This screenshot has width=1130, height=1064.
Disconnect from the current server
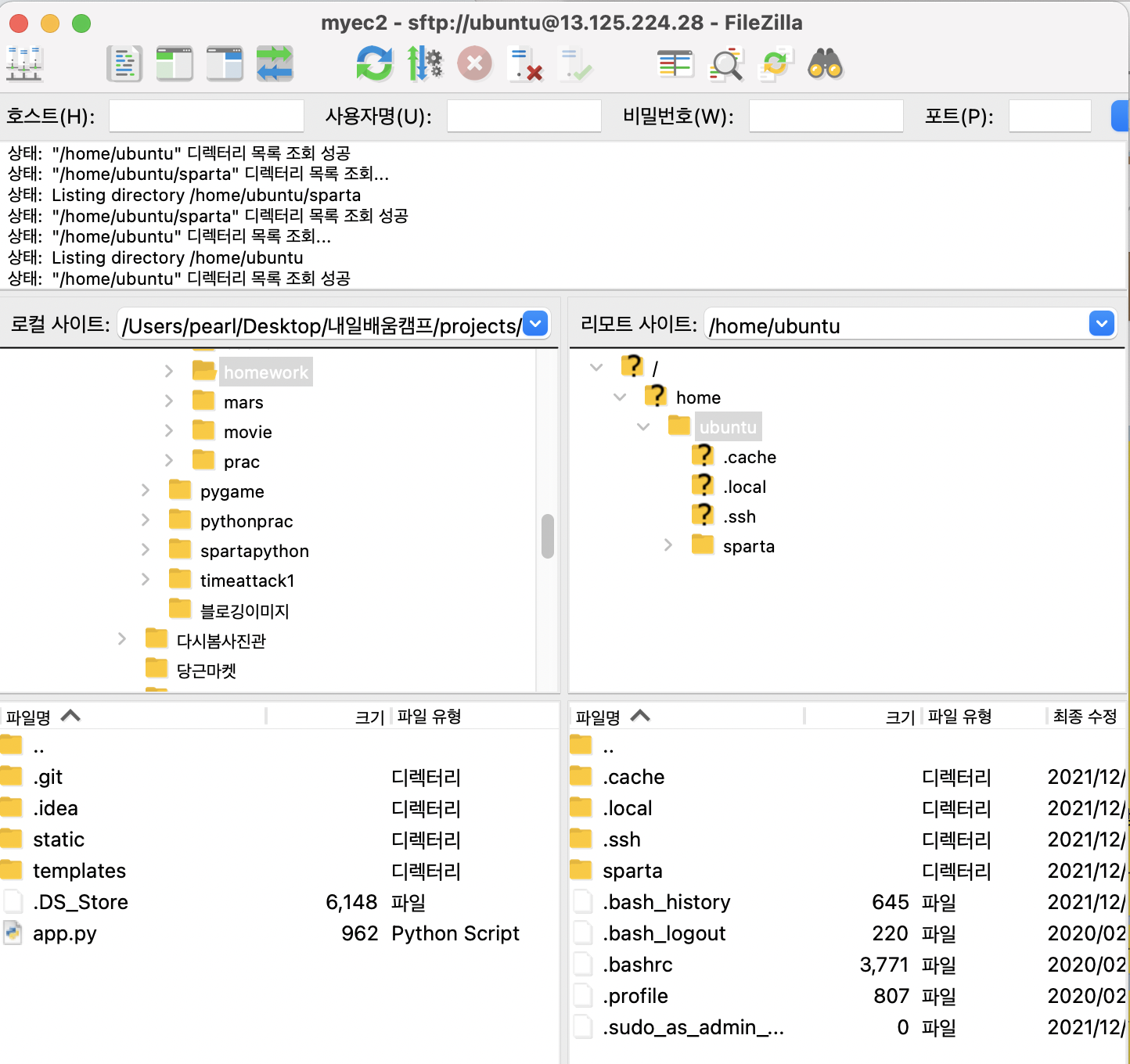point(525,63)
